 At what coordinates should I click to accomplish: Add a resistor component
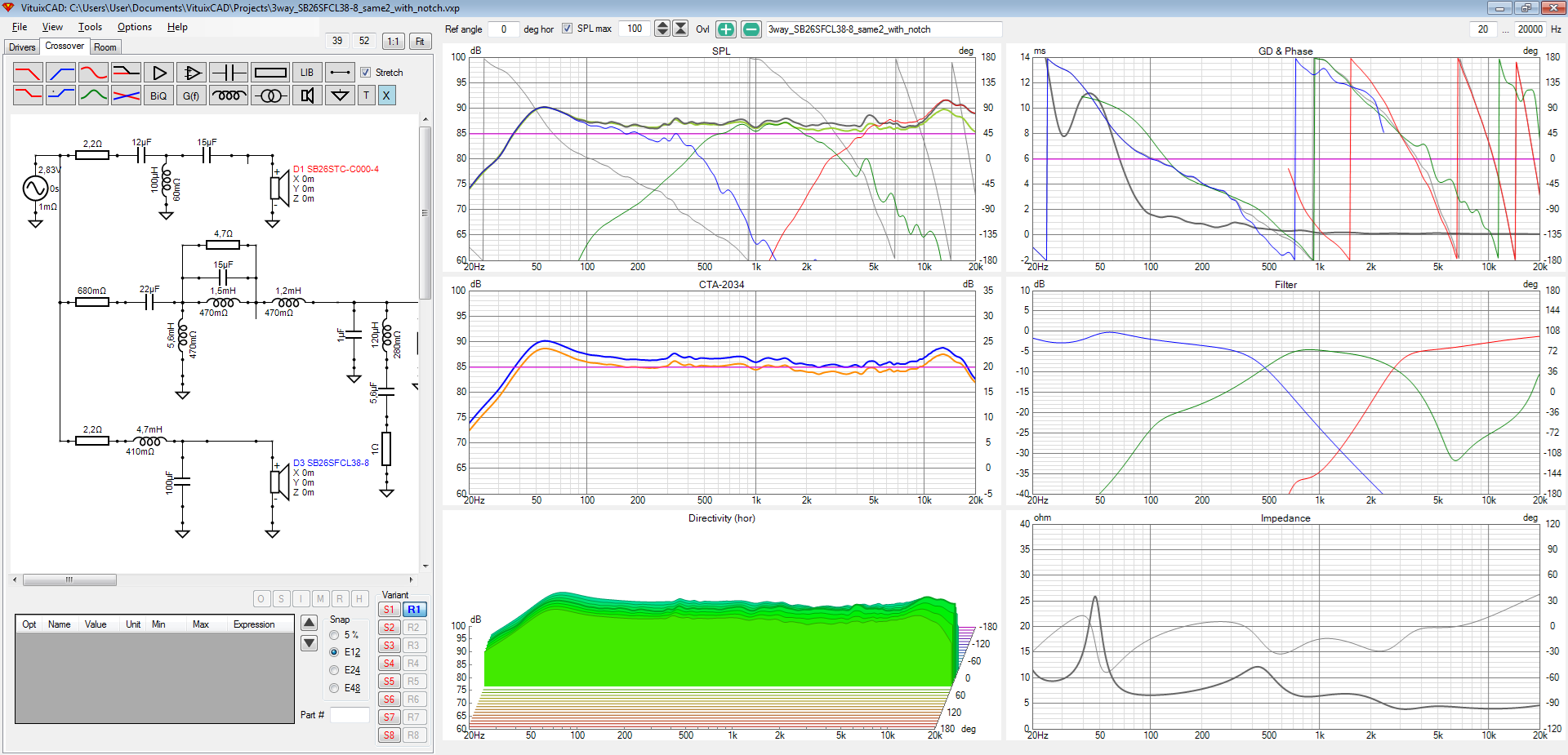270,73
